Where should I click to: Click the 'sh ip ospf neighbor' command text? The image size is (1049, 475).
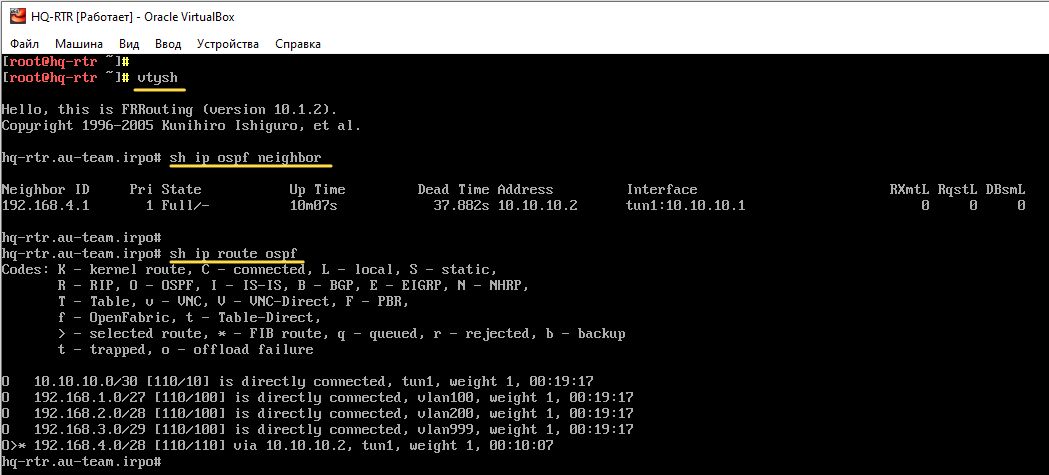click(245, 158)
